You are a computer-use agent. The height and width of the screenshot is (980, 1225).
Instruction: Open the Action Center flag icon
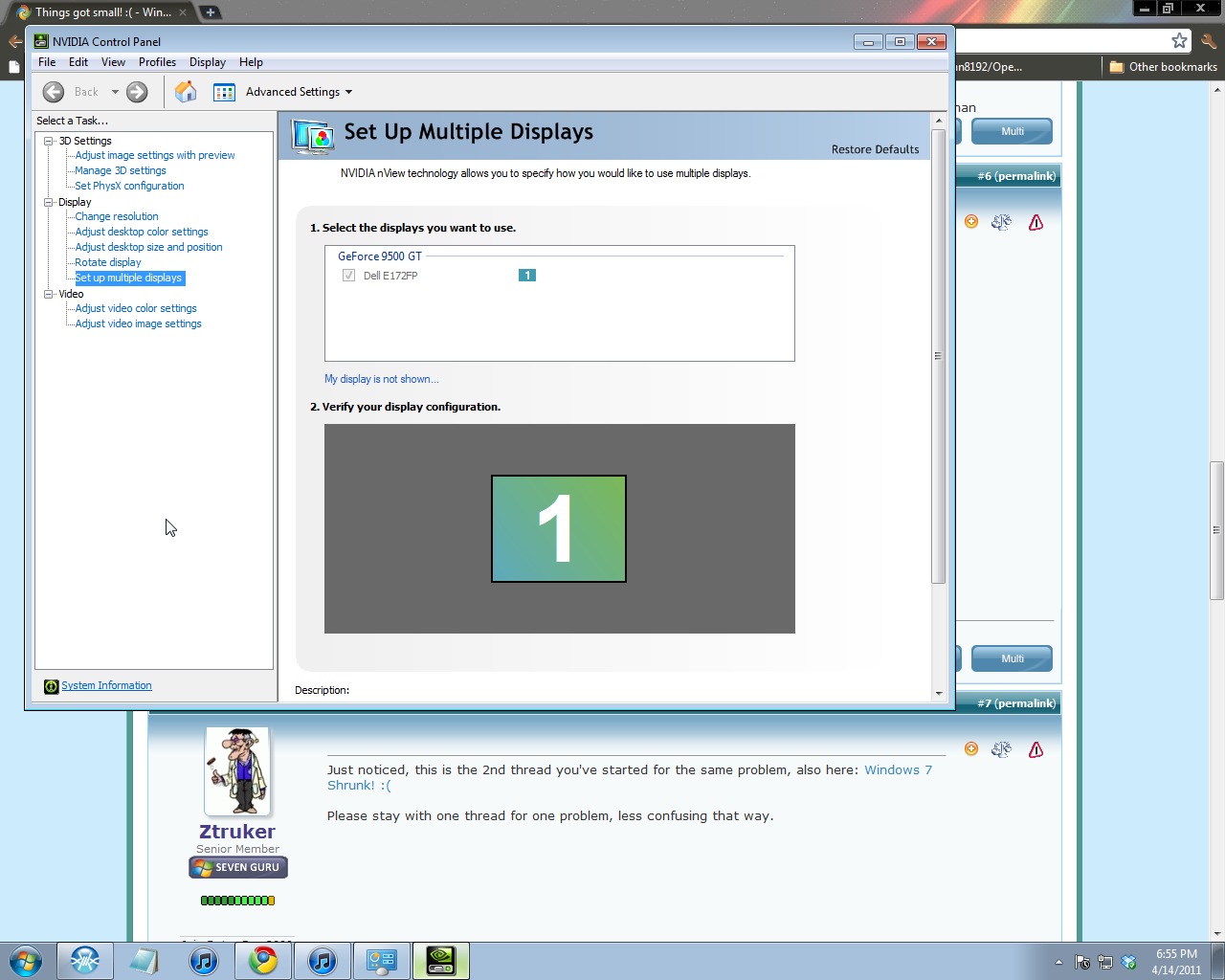[1082, 962]
